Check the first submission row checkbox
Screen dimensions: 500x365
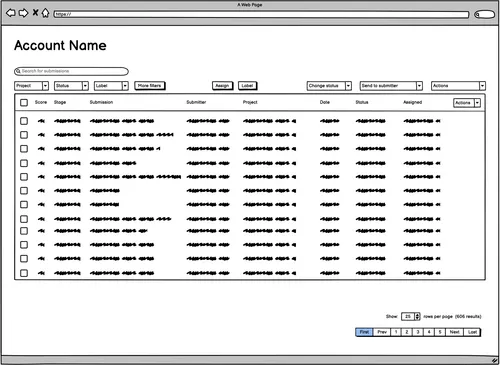pyautogui.click(x=24, y=121)
